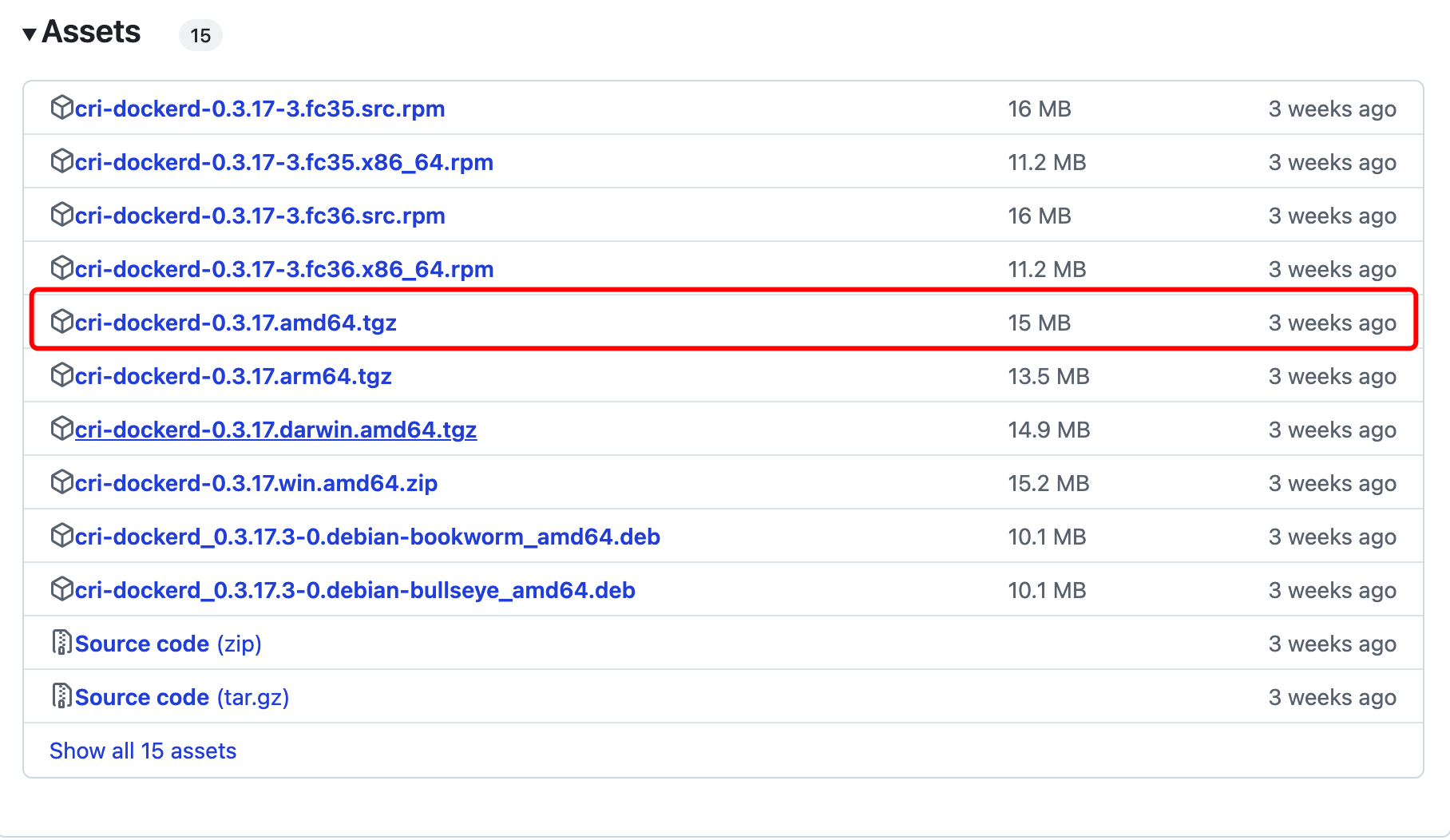Click '3 weeks ago' on fc35.src.rpm row
Screen dimensions: 1450x840
(x=1333, y=109)
